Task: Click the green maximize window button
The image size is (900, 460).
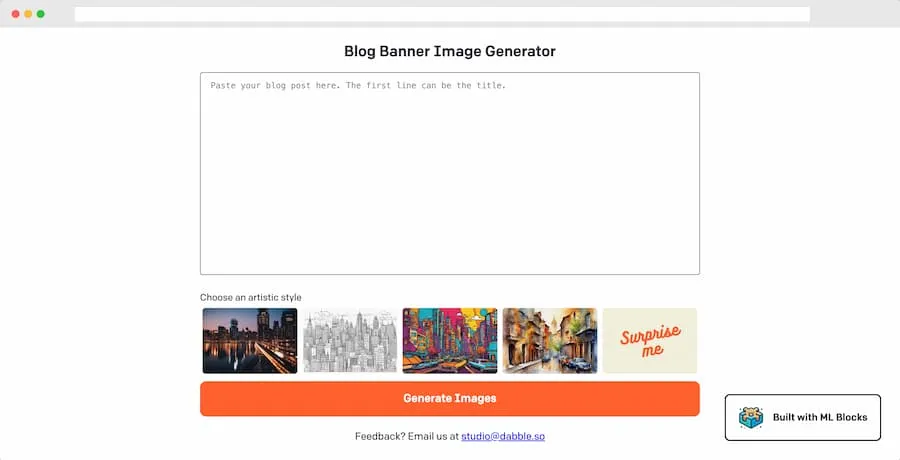Action: 41,14
